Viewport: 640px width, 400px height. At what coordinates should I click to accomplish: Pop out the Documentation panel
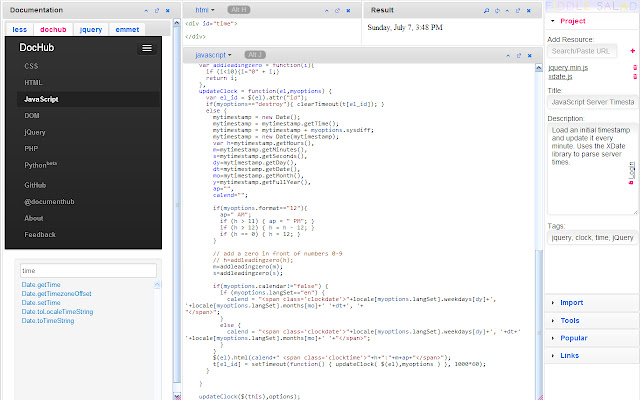pyautogui.click(x=157, y=11)
